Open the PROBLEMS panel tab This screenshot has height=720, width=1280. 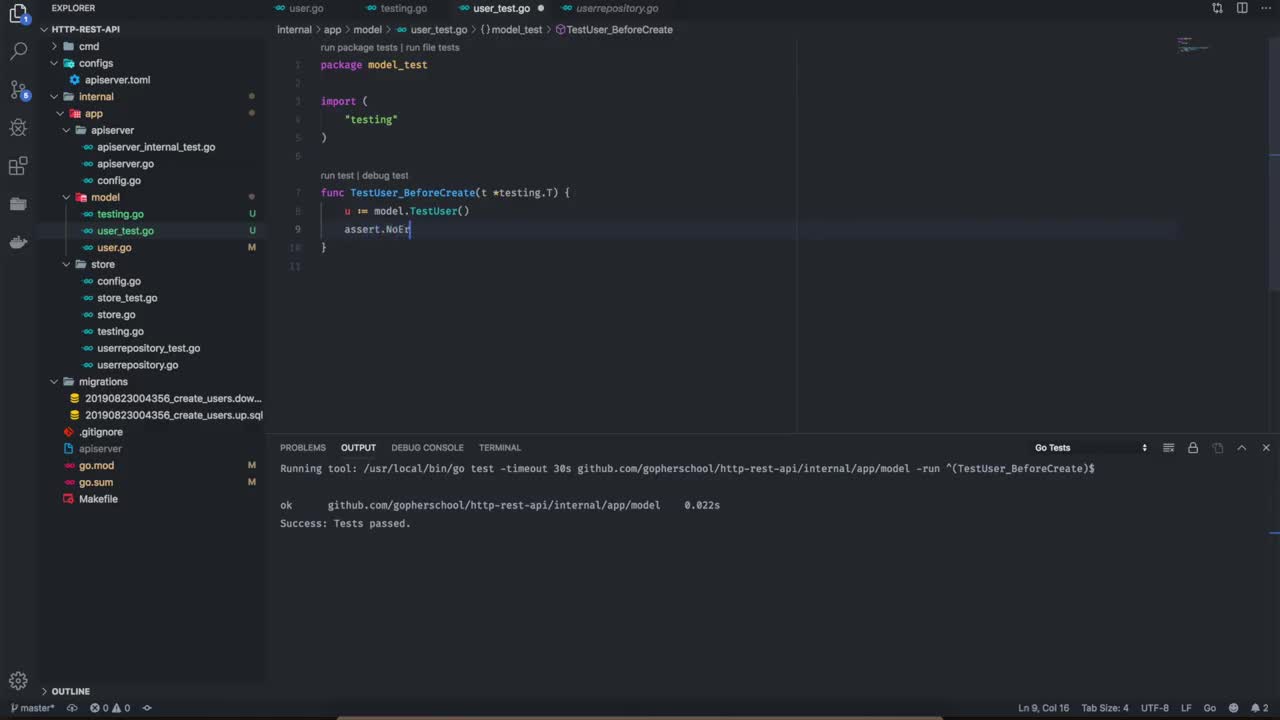pyautogui.click(x=303, y=448)
